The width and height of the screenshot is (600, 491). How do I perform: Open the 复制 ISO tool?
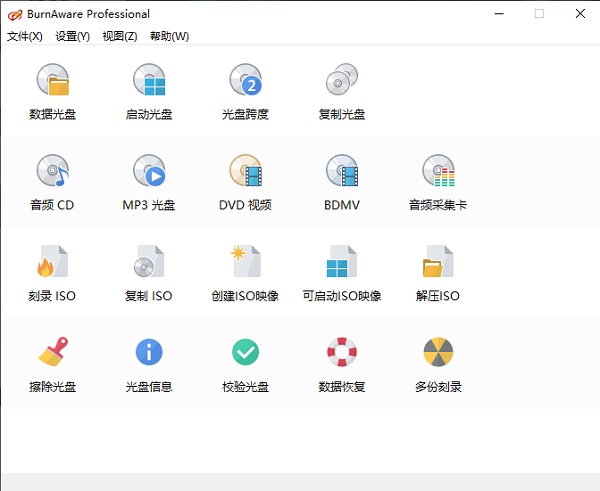[149, 263]
